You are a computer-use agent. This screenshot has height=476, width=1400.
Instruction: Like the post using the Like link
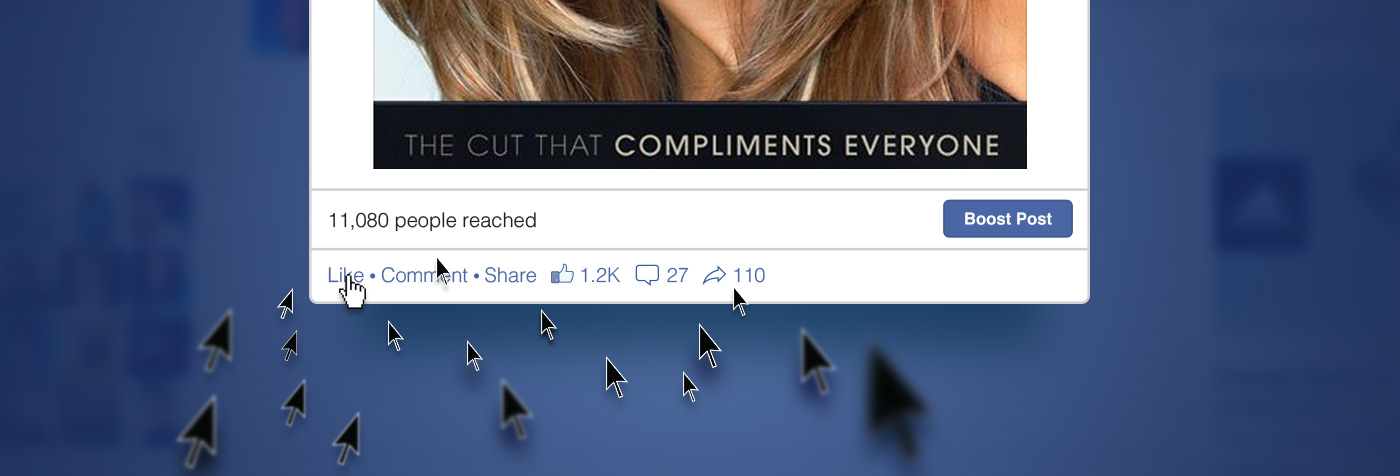pyautogui.click(x=346, y=275)
